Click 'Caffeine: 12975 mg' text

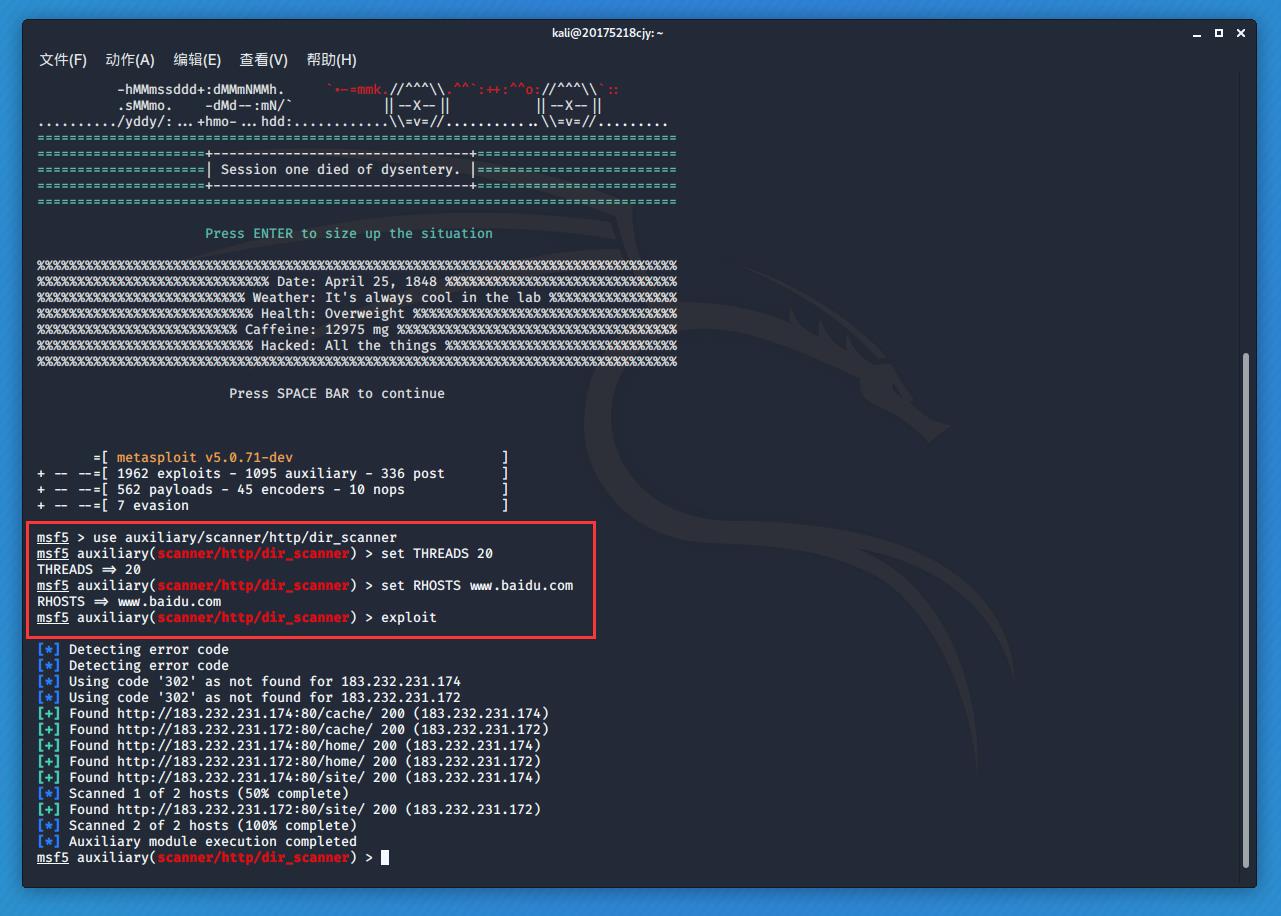point(317,329)
